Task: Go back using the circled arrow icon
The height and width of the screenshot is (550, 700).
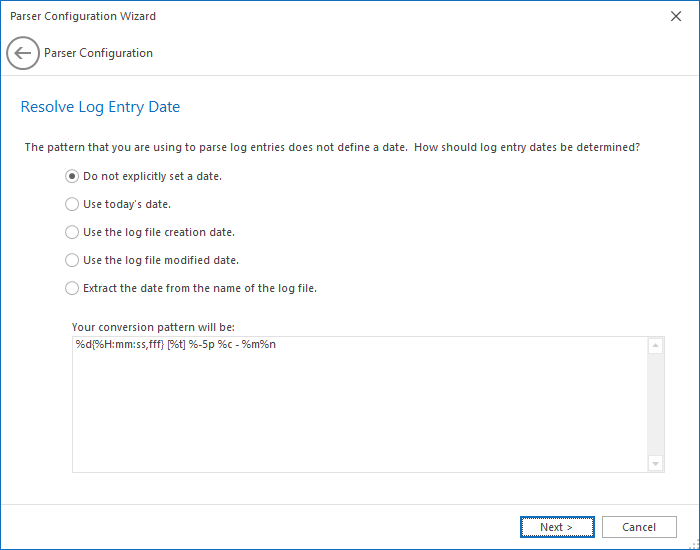Action: point(23,53)
